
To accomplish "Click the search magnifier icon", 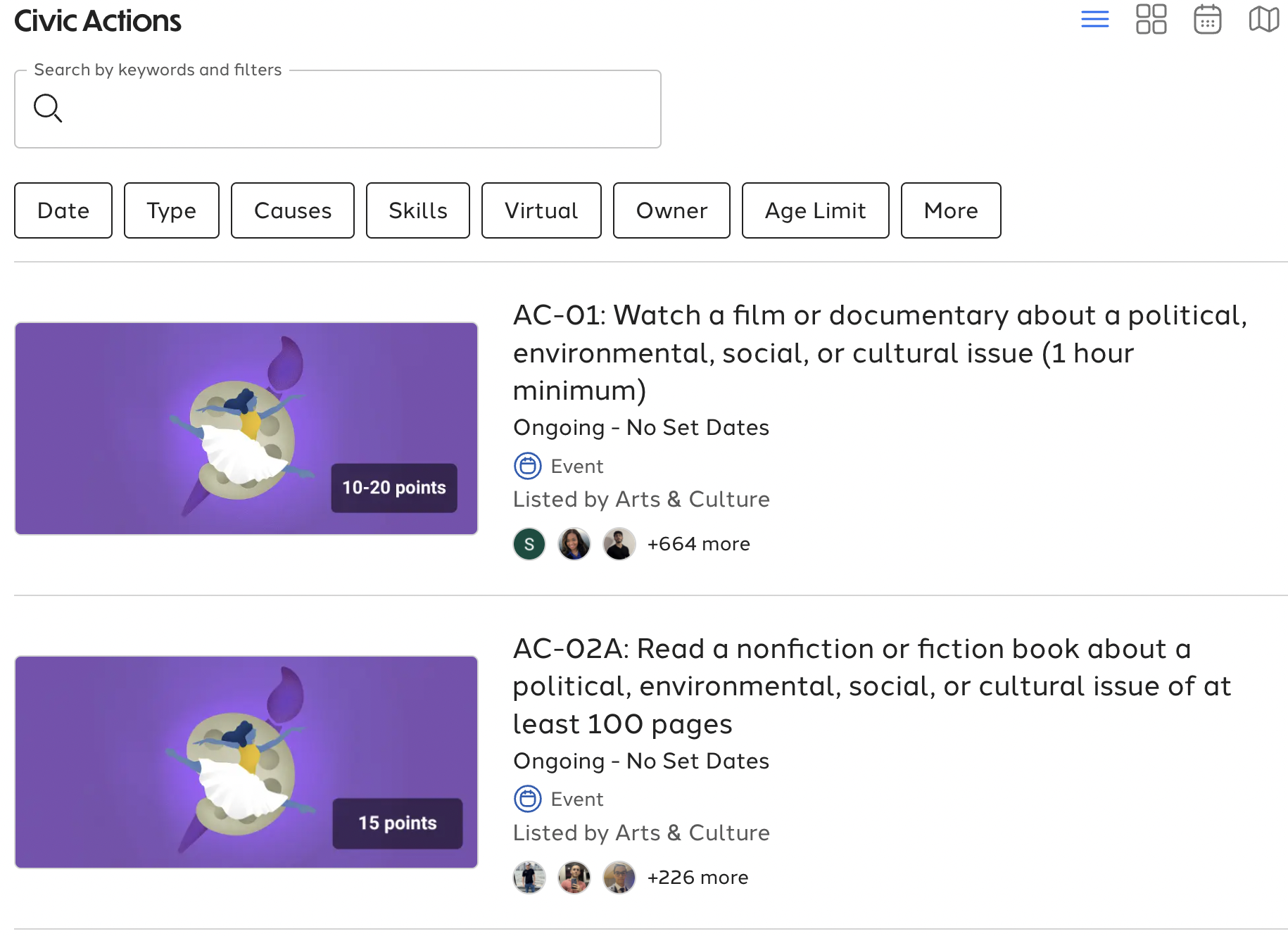I will 48,108.
